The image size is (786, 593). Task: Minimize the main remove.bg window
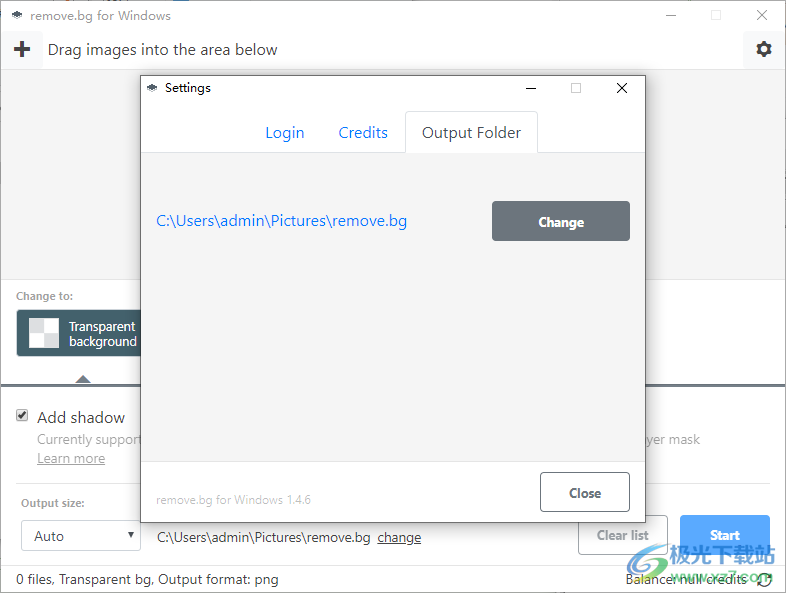click(671, 16)
